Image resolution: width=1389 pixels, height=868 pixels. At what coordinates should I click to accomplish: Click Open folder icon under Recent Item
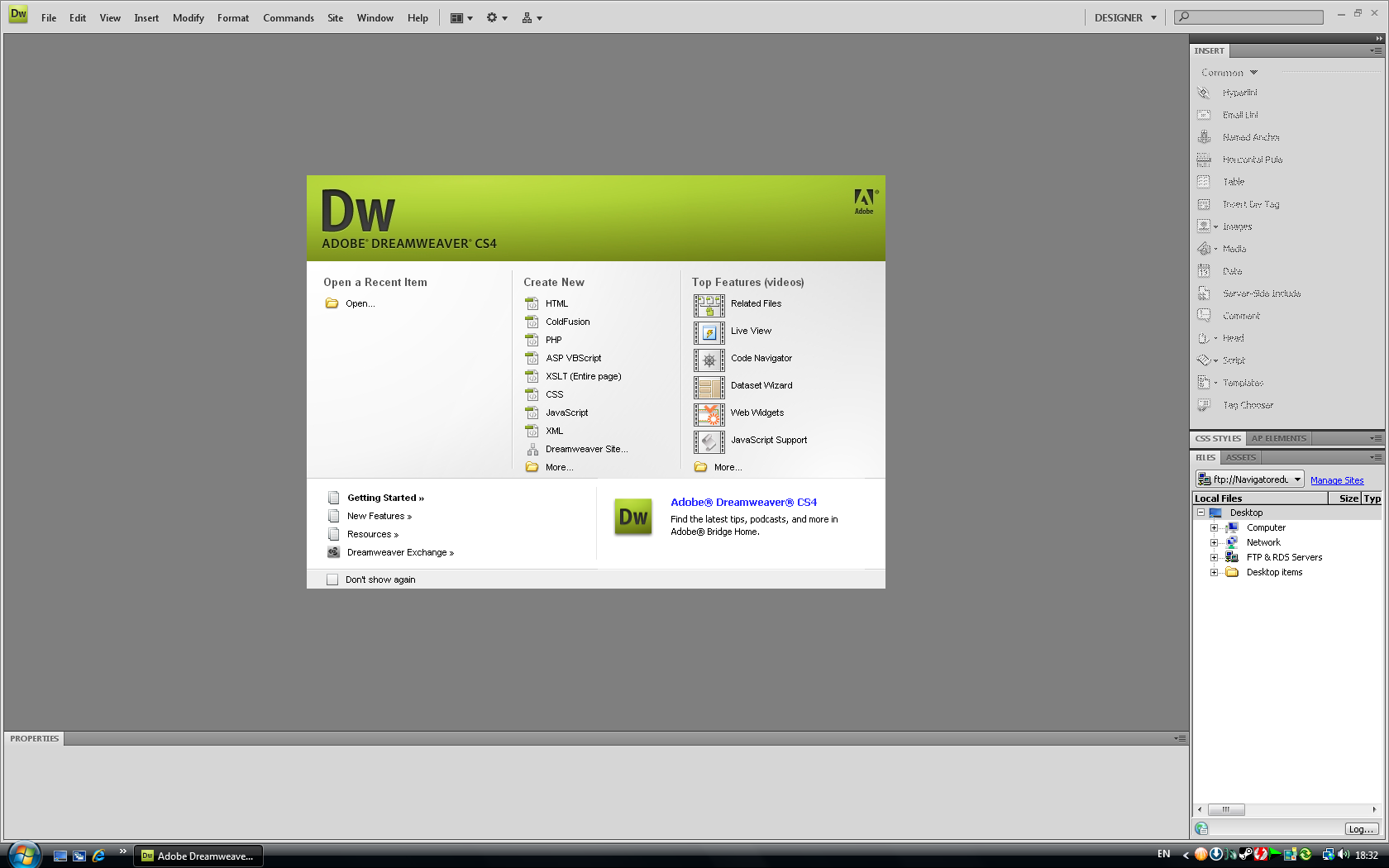pyautogui.click(x=332, y=303)
